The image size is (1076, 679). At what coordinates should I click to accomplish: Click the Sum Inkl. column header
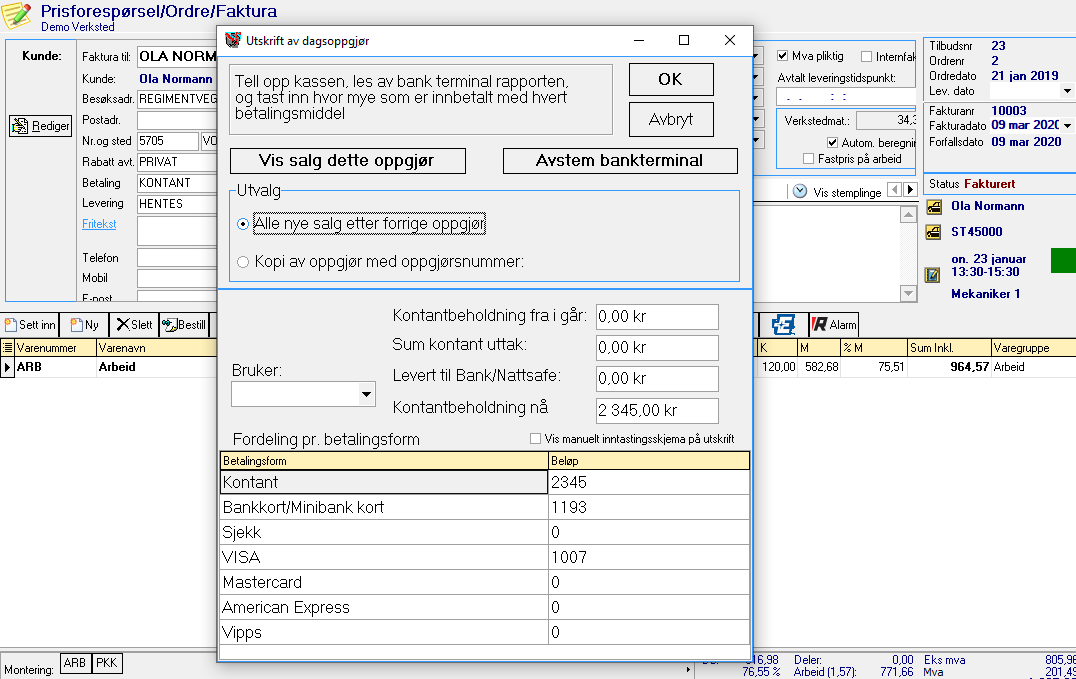pos(949,348)
